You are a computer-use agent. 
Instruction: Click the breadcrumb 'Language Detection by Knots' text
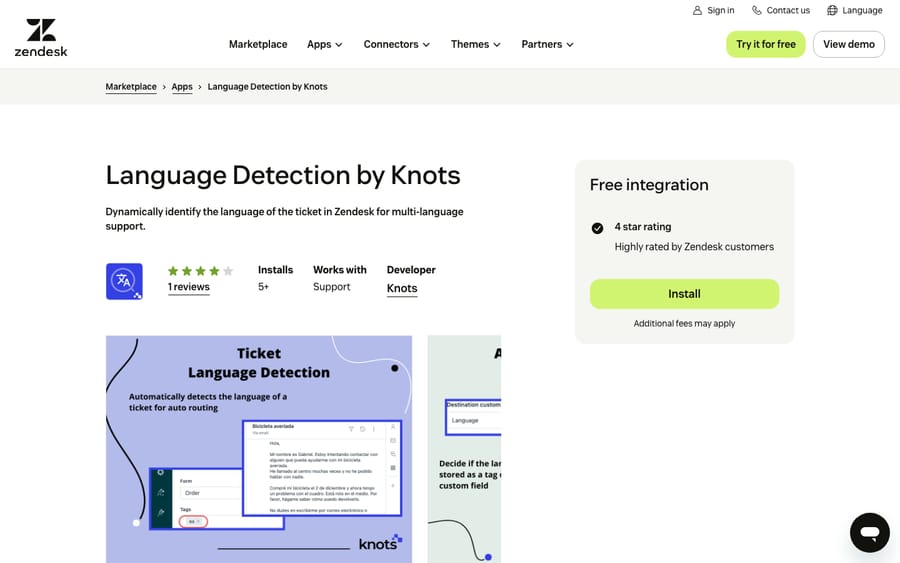click(x=267, y=87)
